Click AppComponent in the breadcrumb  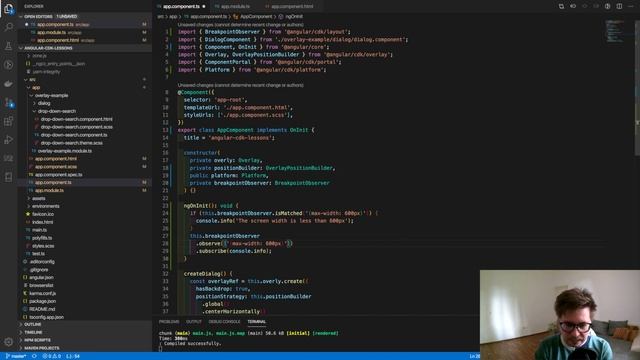(x=256, y=16)
